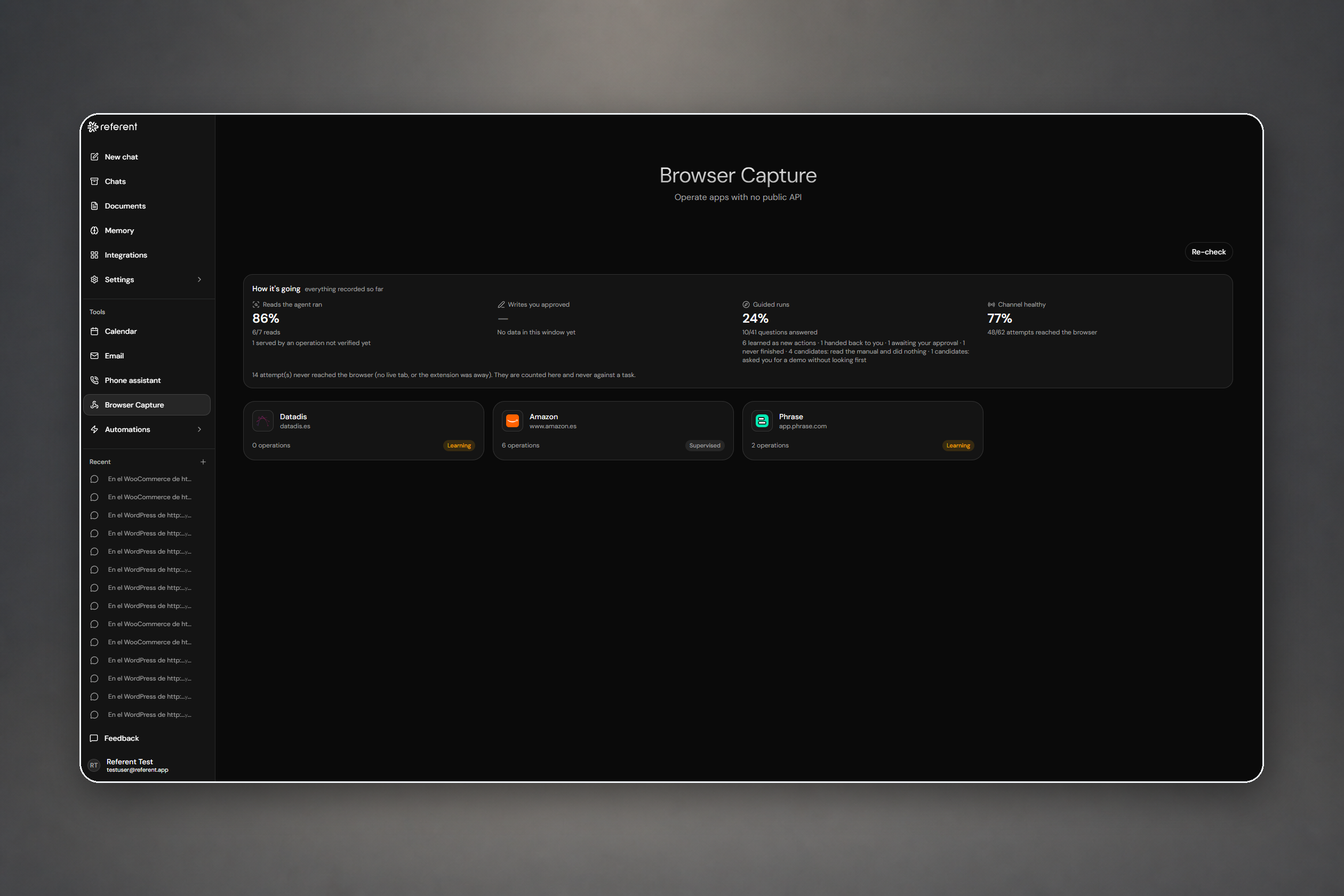
Task: Expand the Settings submenu chevron
Action: point(199,279)
